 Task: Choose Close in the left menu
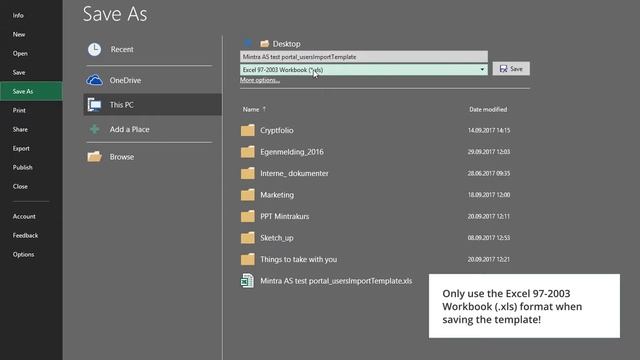pos(20,187)
